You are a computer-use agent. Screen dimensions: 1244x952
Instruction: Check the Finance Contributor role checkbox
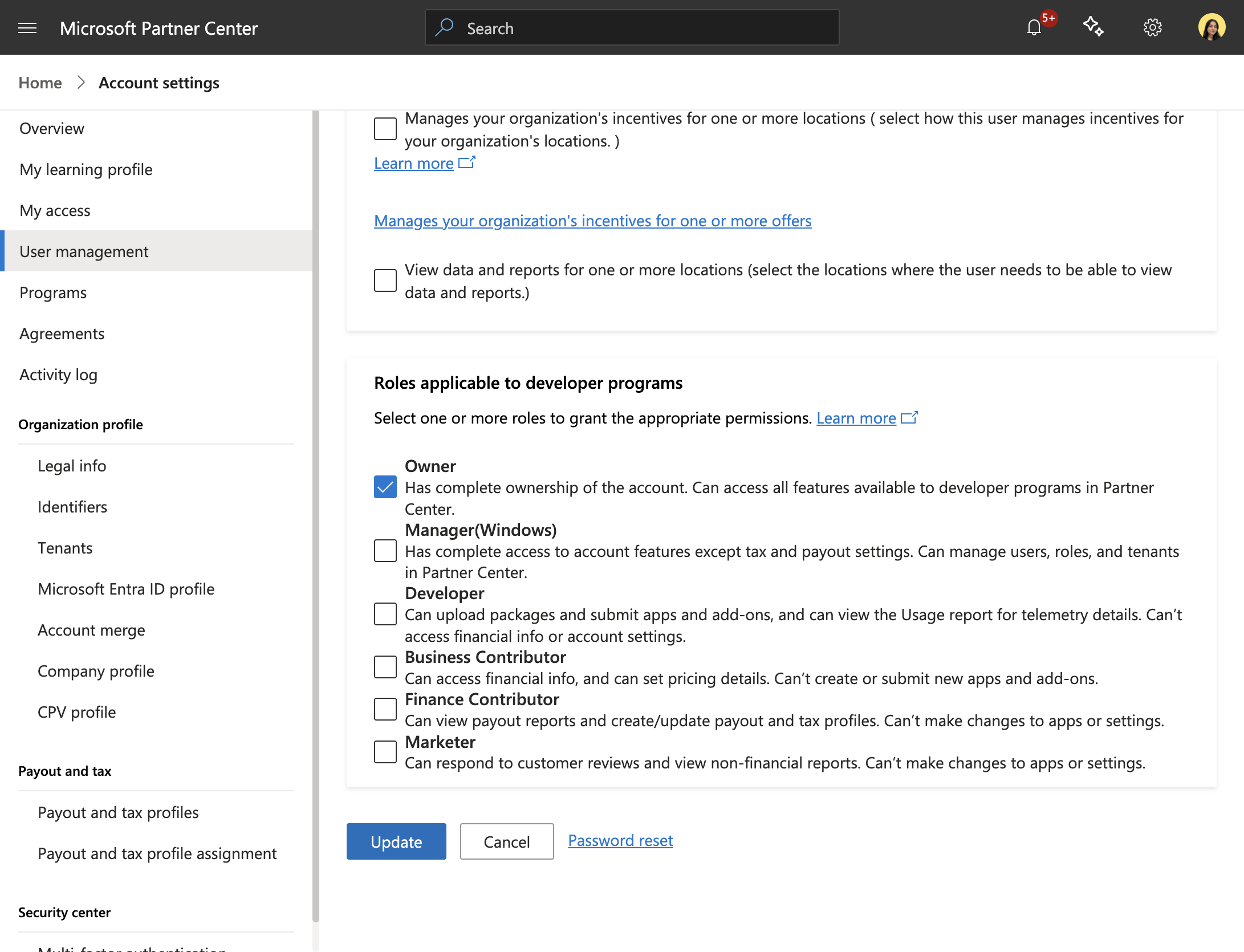[x=385, y=709]
